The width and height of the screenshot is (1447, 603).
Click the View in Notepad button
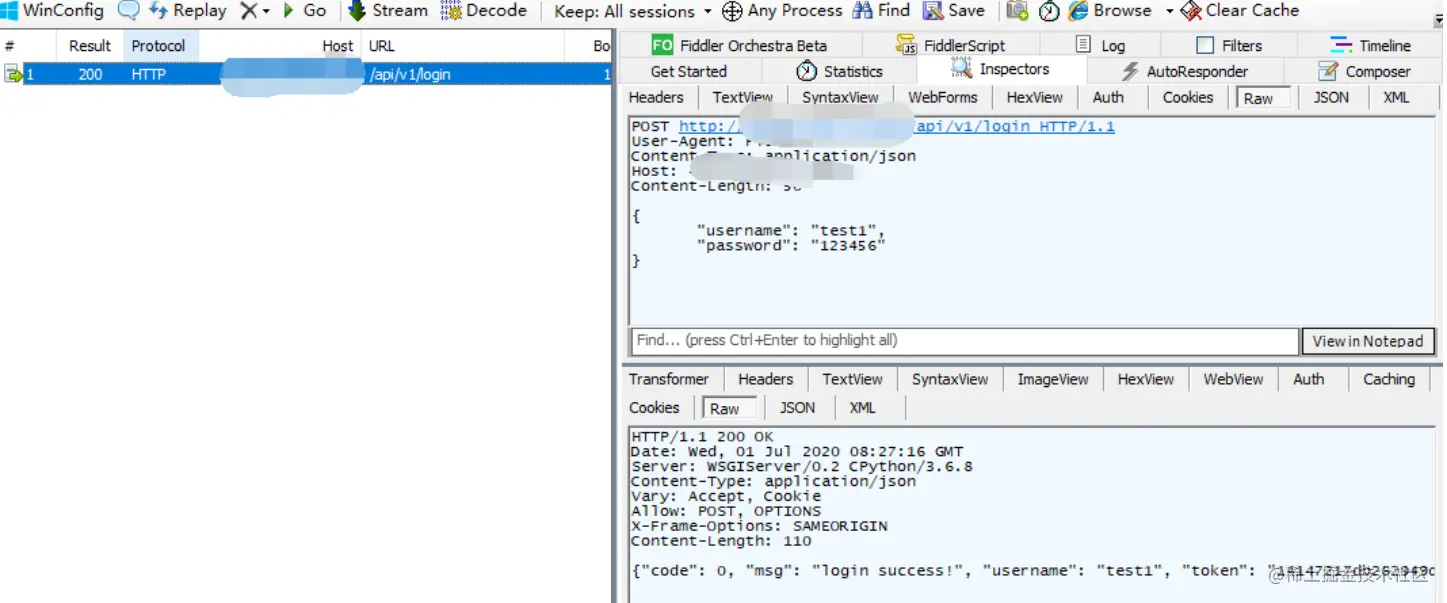click(1367, 341)
